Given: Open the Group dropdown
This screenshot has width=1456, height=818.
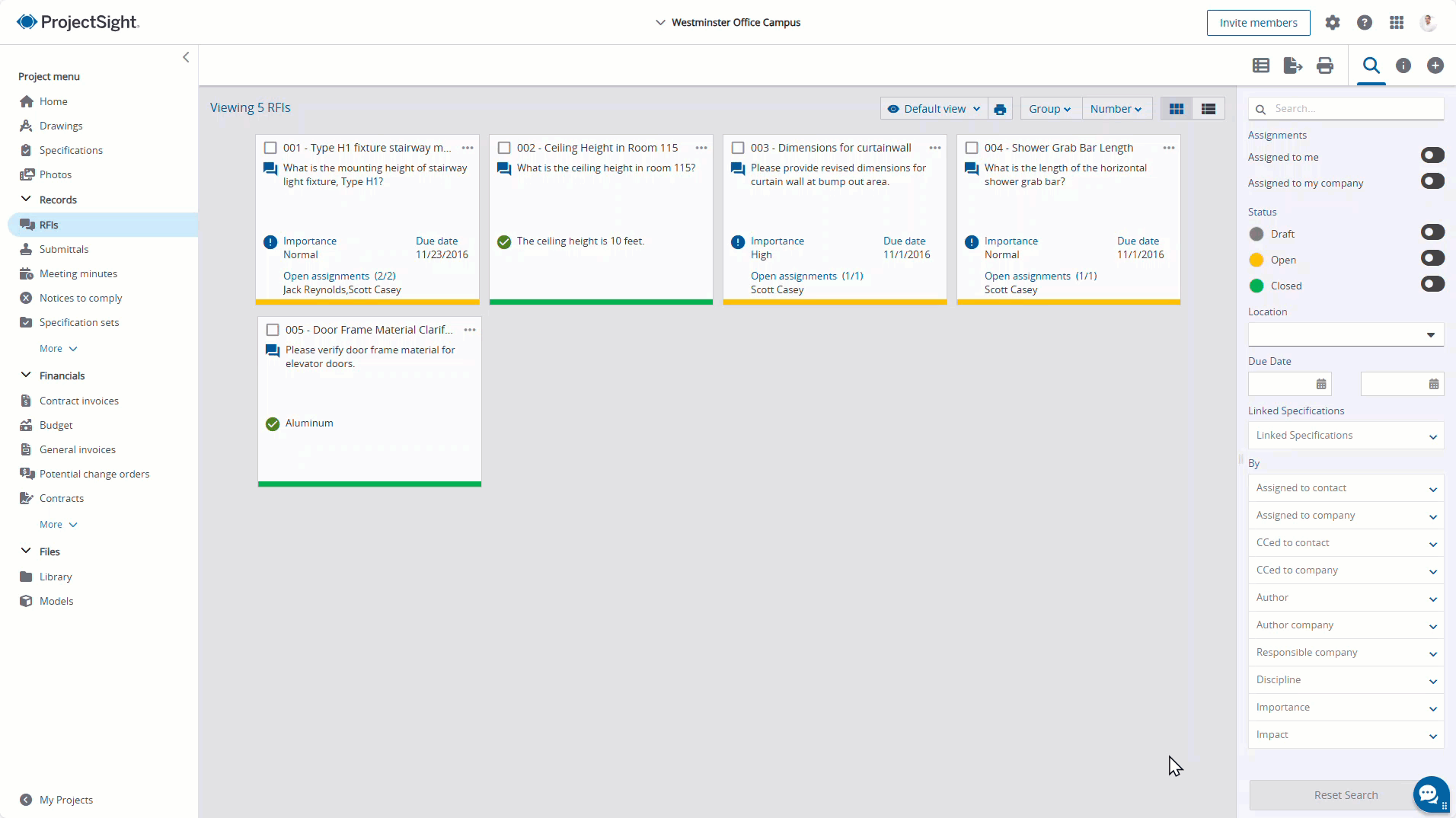Looking at the screenshot, I should point(1049,109).
